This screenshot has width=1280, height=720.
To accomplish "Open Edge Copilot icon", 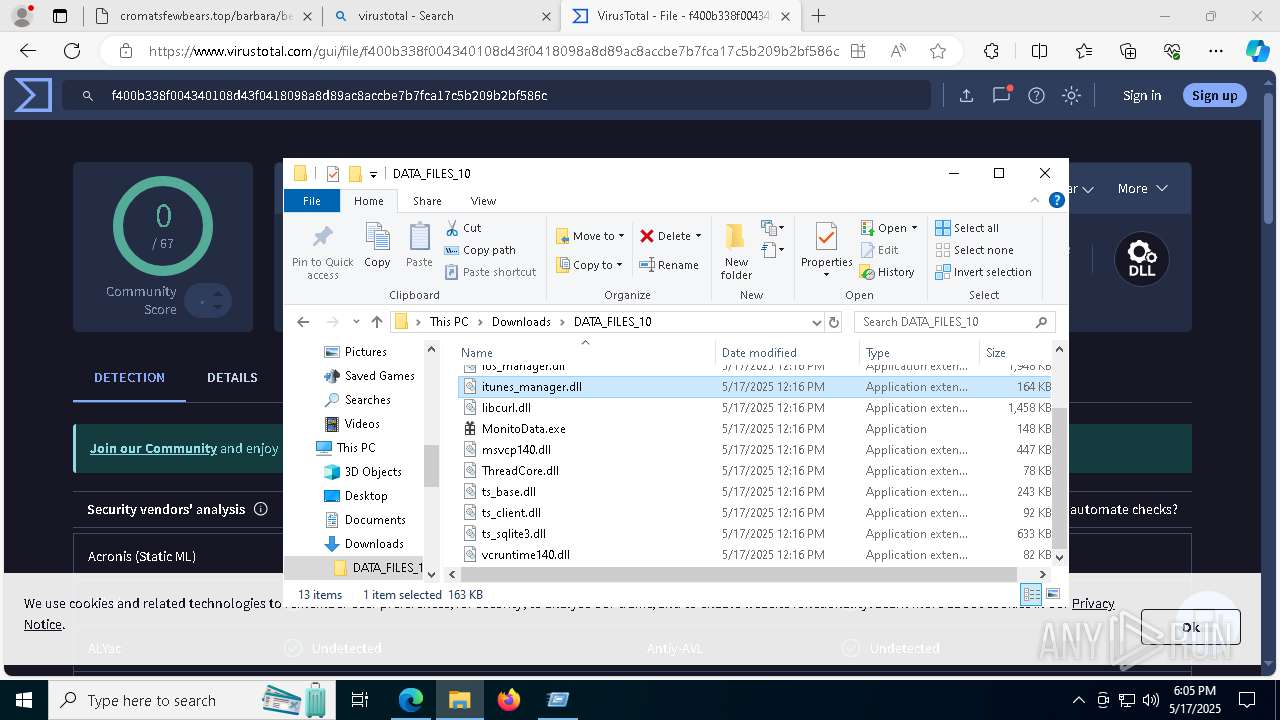I will coord(1257,51).
